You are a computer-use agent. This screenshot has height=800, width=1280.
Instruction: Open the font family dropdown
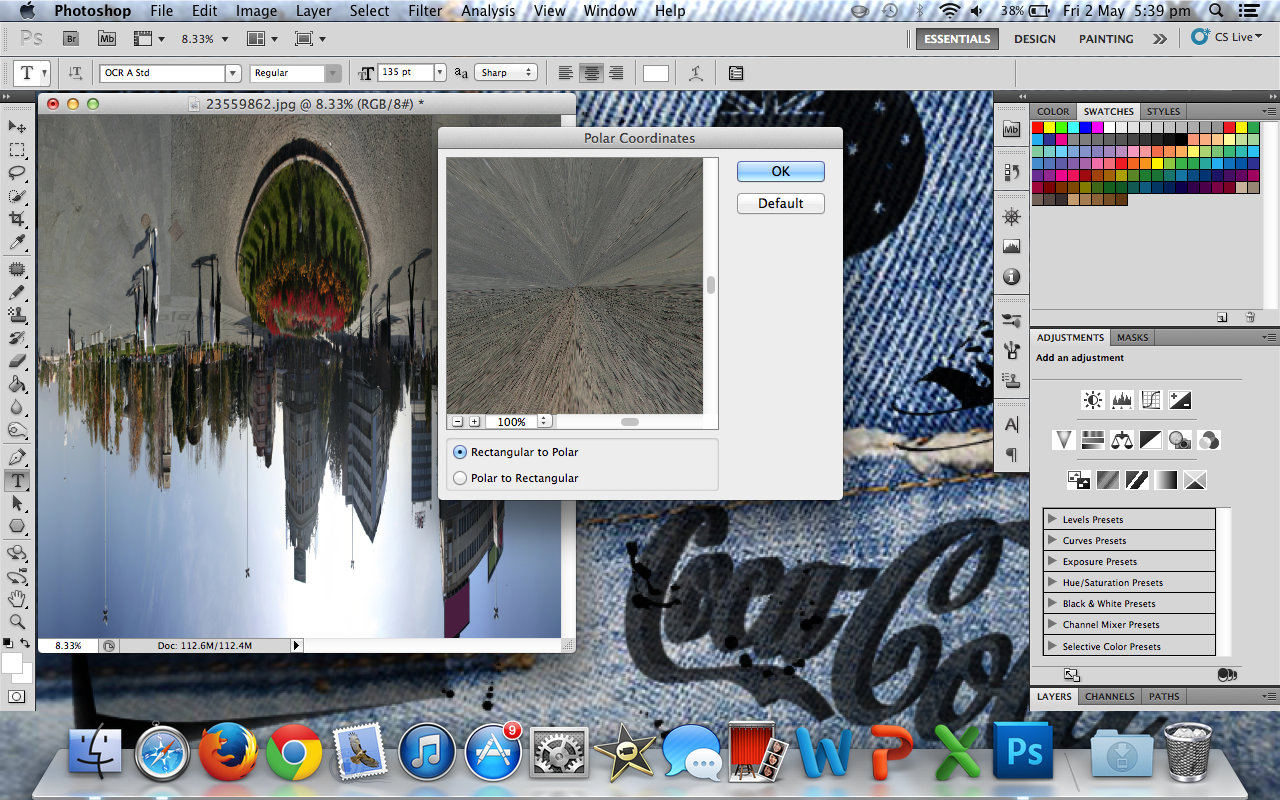coord(232,72)
